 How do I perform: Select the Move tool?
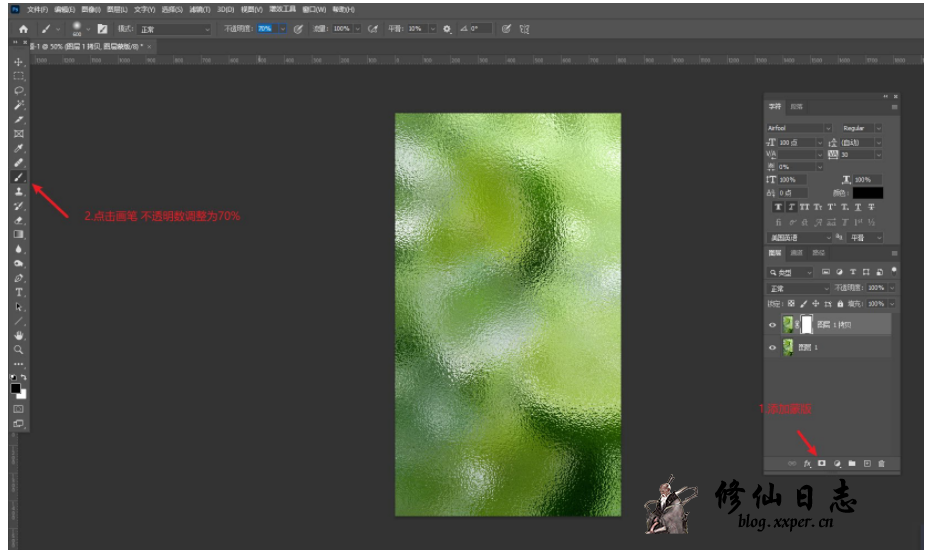[19, 62]
